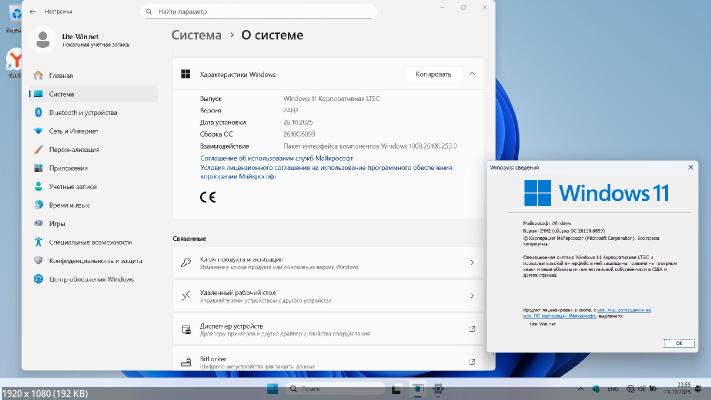This screenshot has height=400, width=711.
Task: Collapse the Характеристики Windows section chevron
Action: 472,74
